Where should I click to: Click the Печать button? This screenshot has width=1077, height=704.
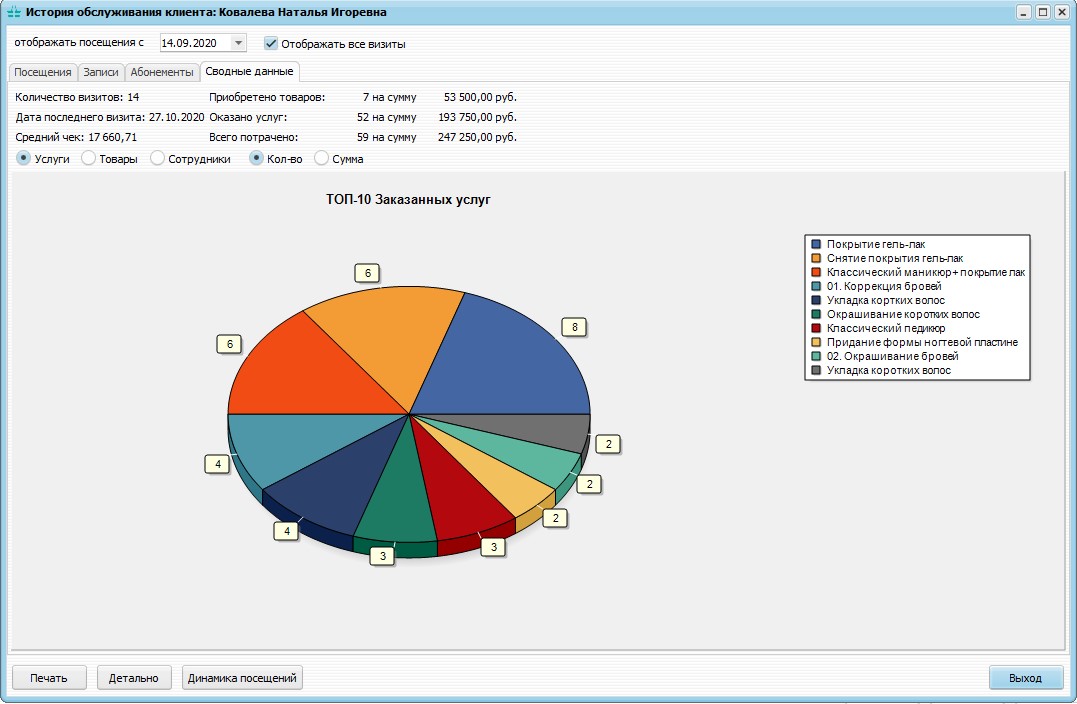(x=49, y=678)
